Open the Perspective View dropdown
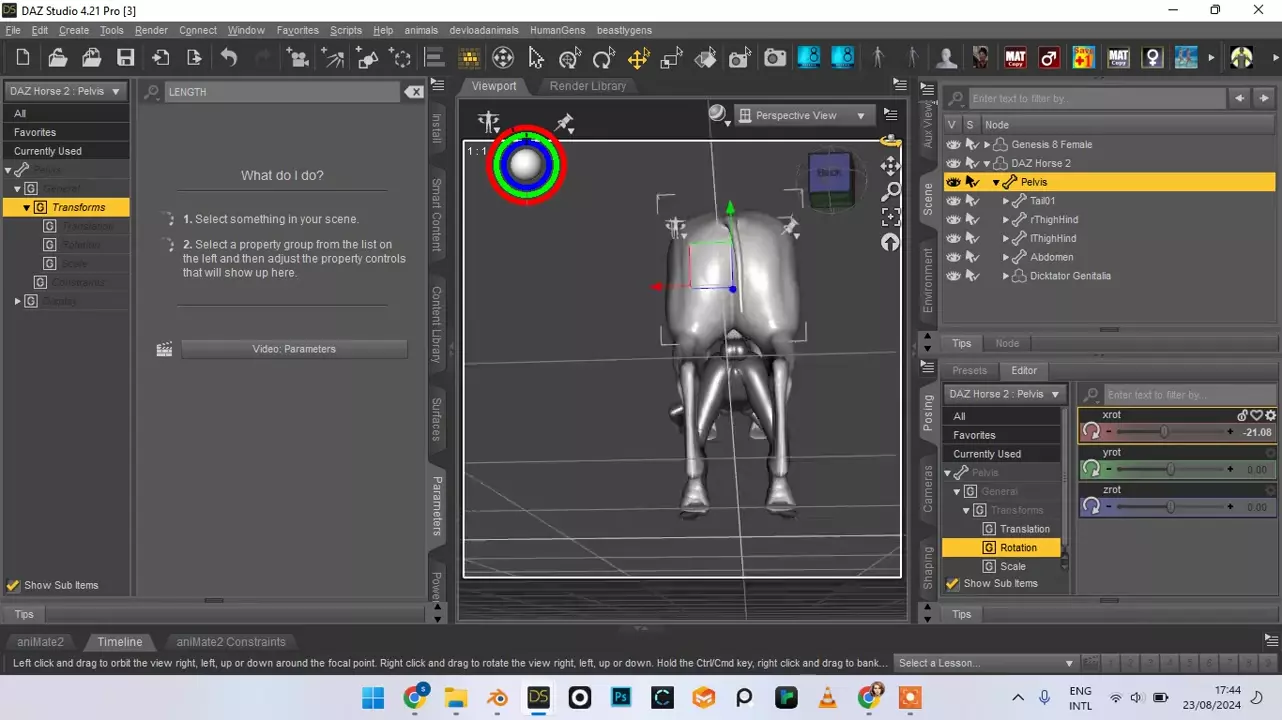1282x720 pixels. click(803, 116)
